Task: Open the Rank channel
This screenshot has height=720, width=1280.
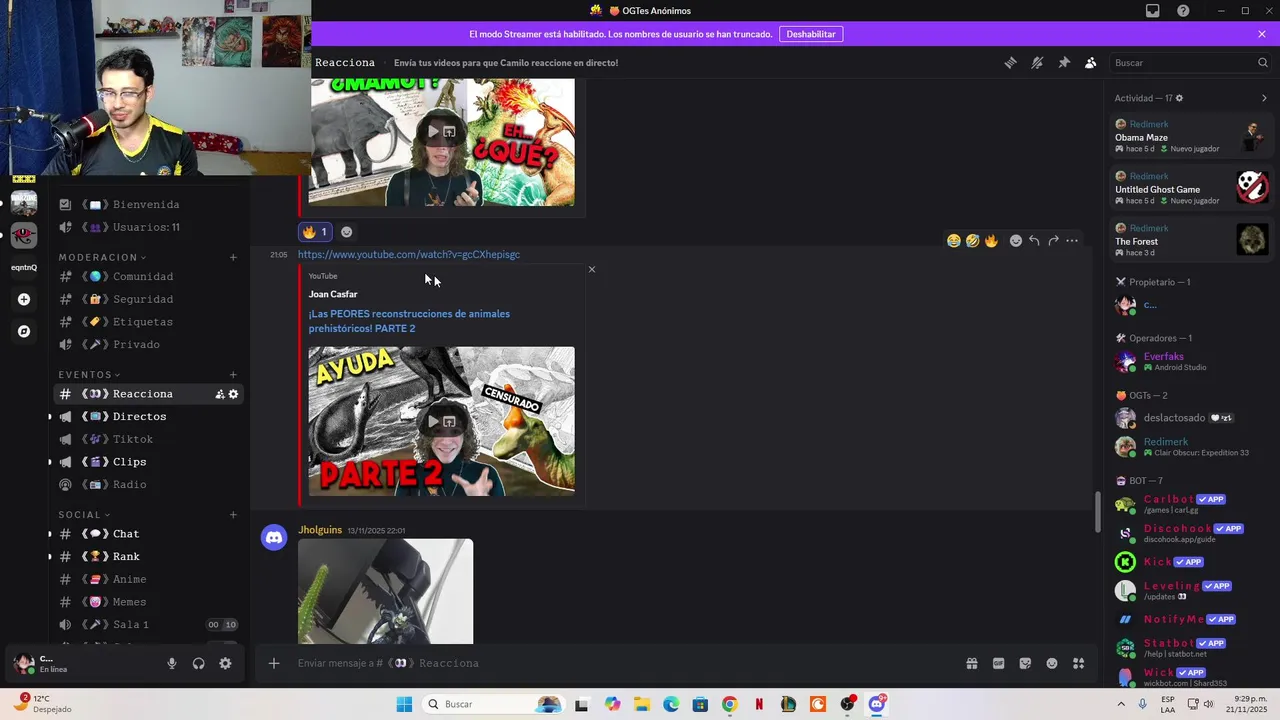Action: (x=148, y=556)
